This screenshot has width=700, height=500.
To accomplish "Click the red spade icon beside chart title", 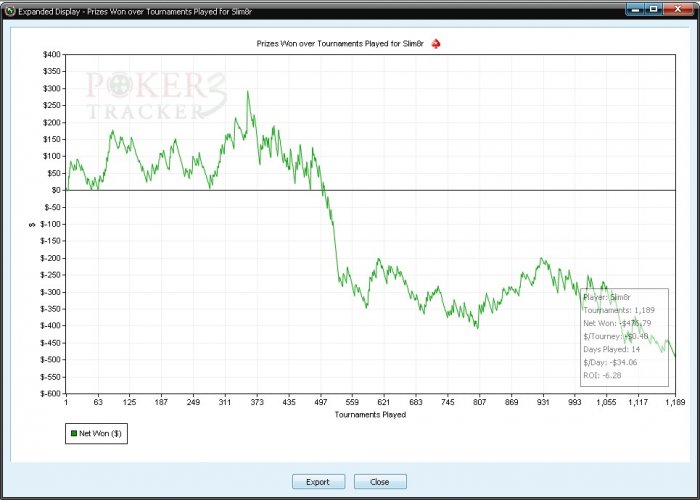I will point(436,44).
